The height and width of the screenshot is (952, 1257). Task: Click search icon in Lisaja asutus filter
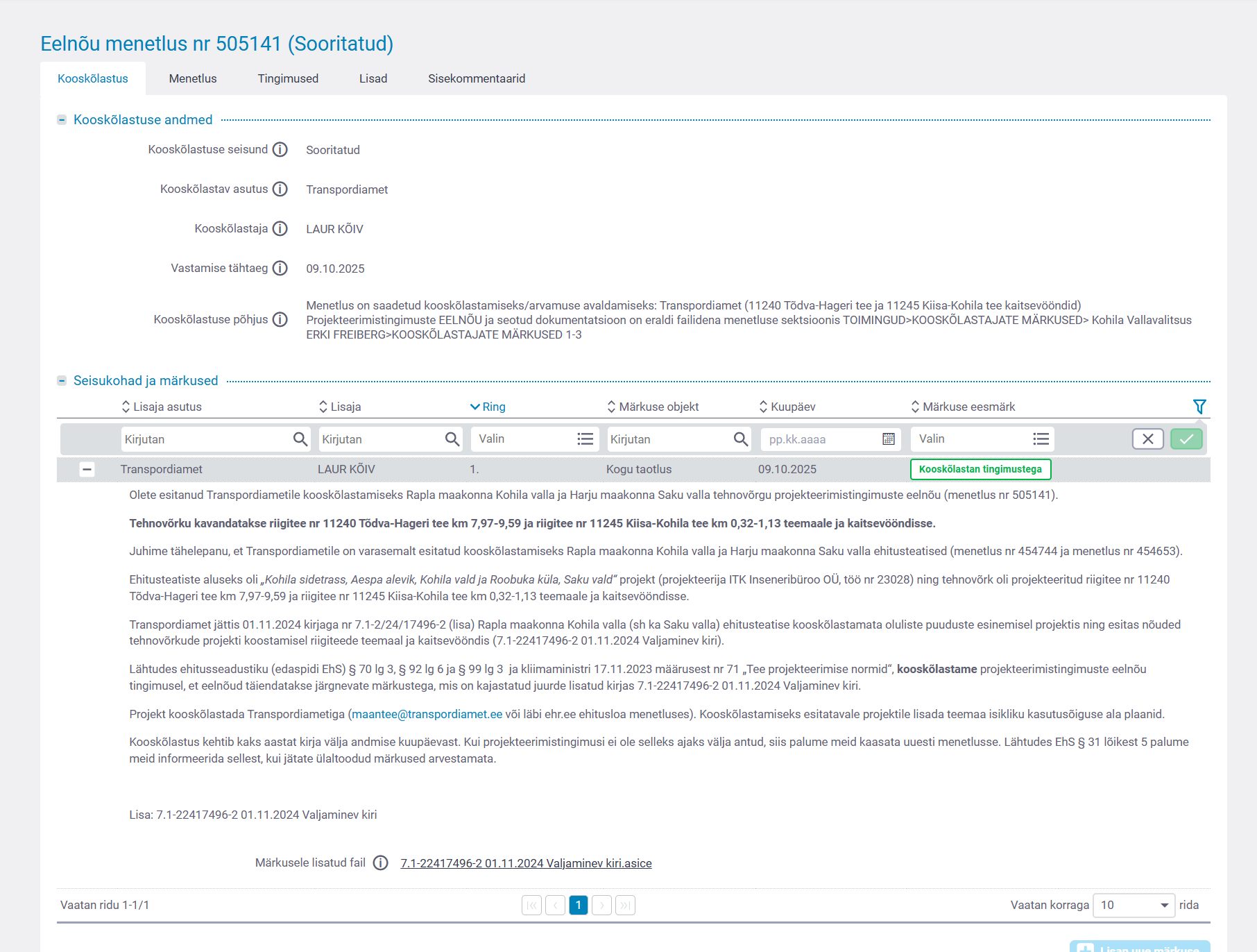click(300, 439)
